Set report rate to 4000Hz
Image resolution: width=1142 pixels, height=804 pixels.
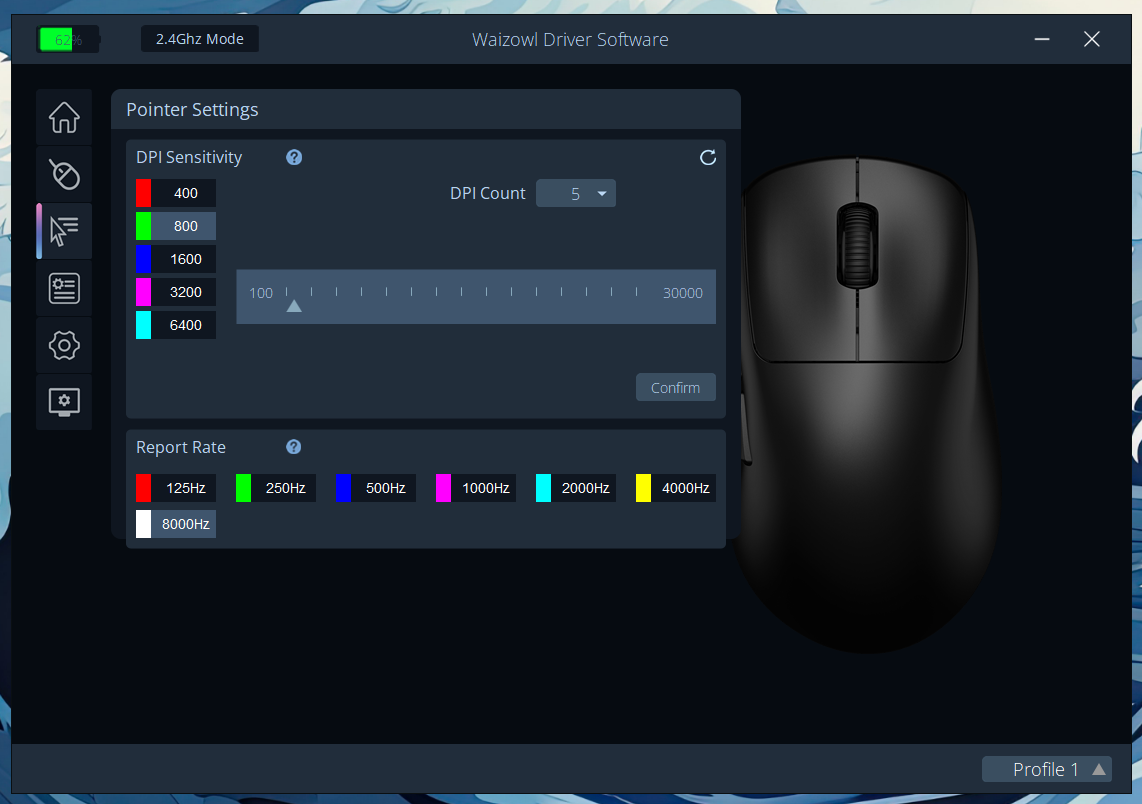click(676, 488)
